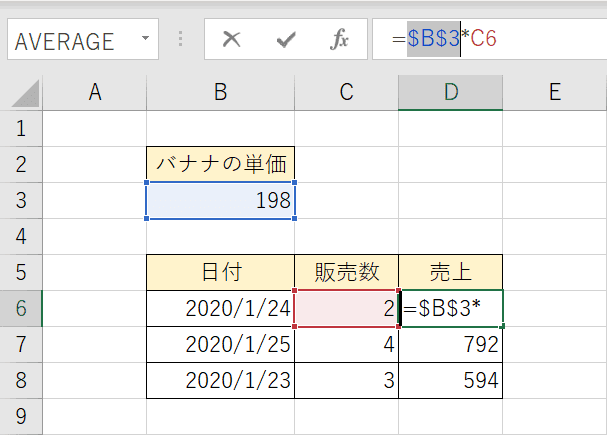Click the date cell 2020/1/24
Image resolution: width=607 pixels, height=435 pixels.
(x=221, y=308)
